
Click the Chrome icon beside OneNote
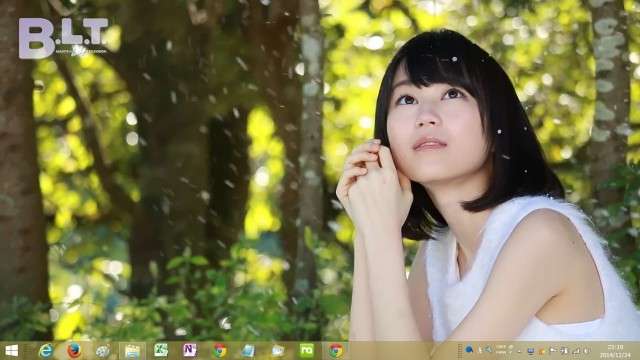coord(219,351)
